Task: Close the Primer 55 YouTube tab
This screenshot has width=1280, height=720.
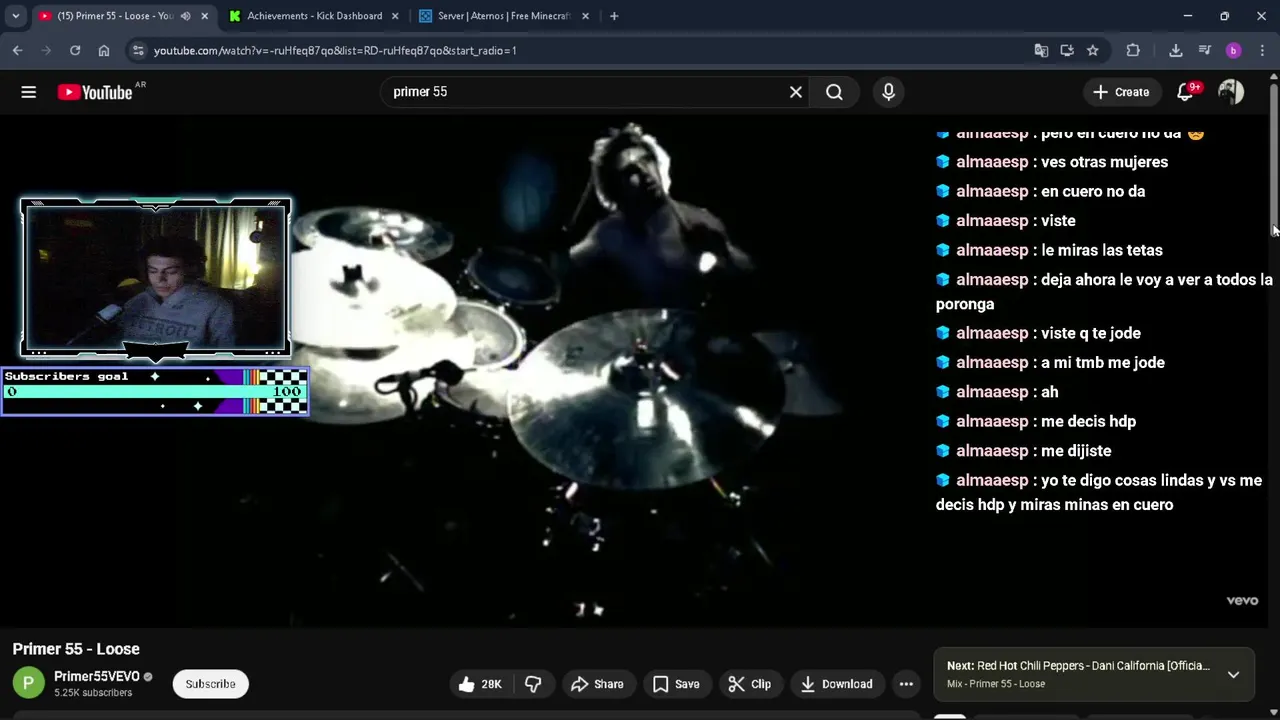Action: pyautogui.click(x=205, y=16)
